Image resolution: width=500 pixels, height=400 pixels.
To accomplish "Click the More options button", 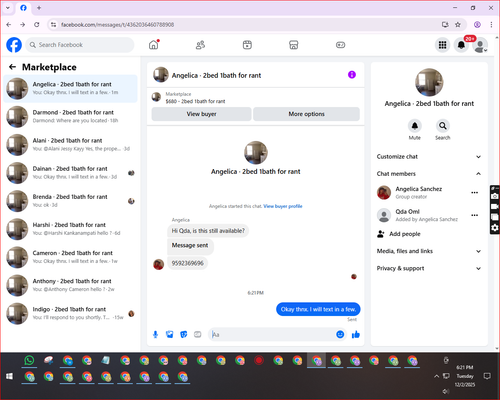I will click(306, 114).
